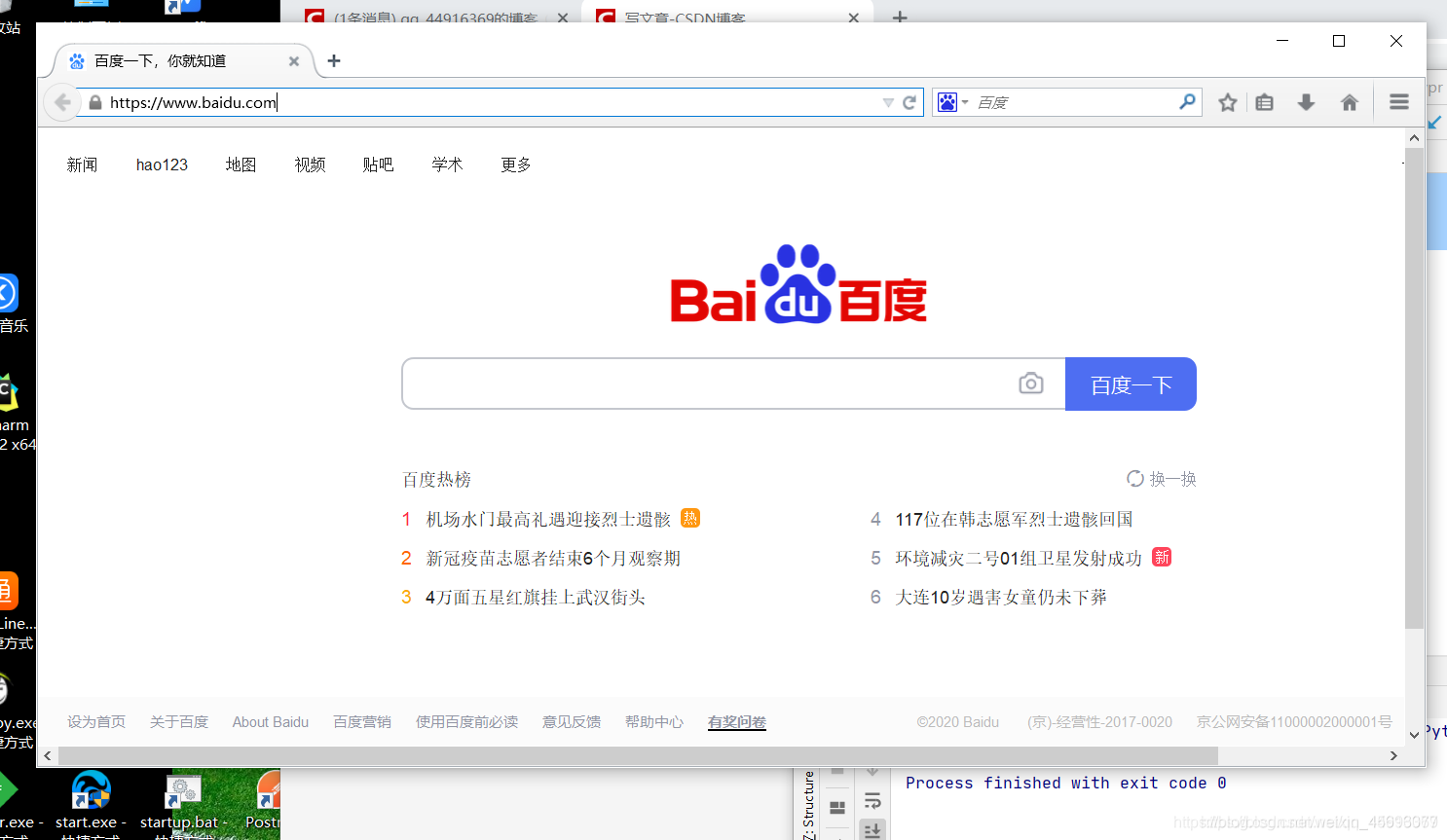Click the 百度一下 search button

(1131, 383)
